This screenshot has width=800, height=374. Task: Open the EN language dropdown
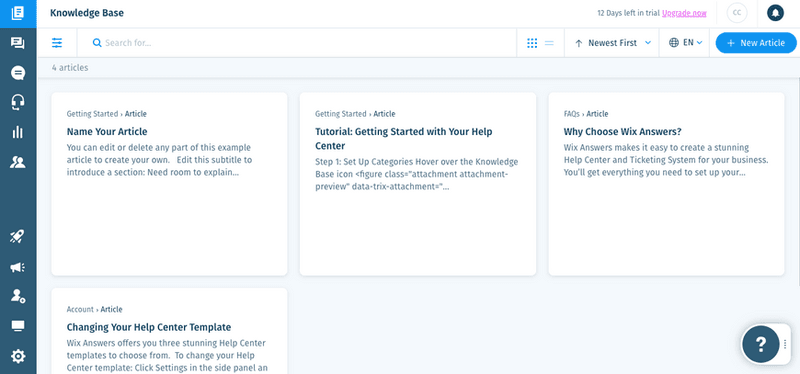pos(685,43)
